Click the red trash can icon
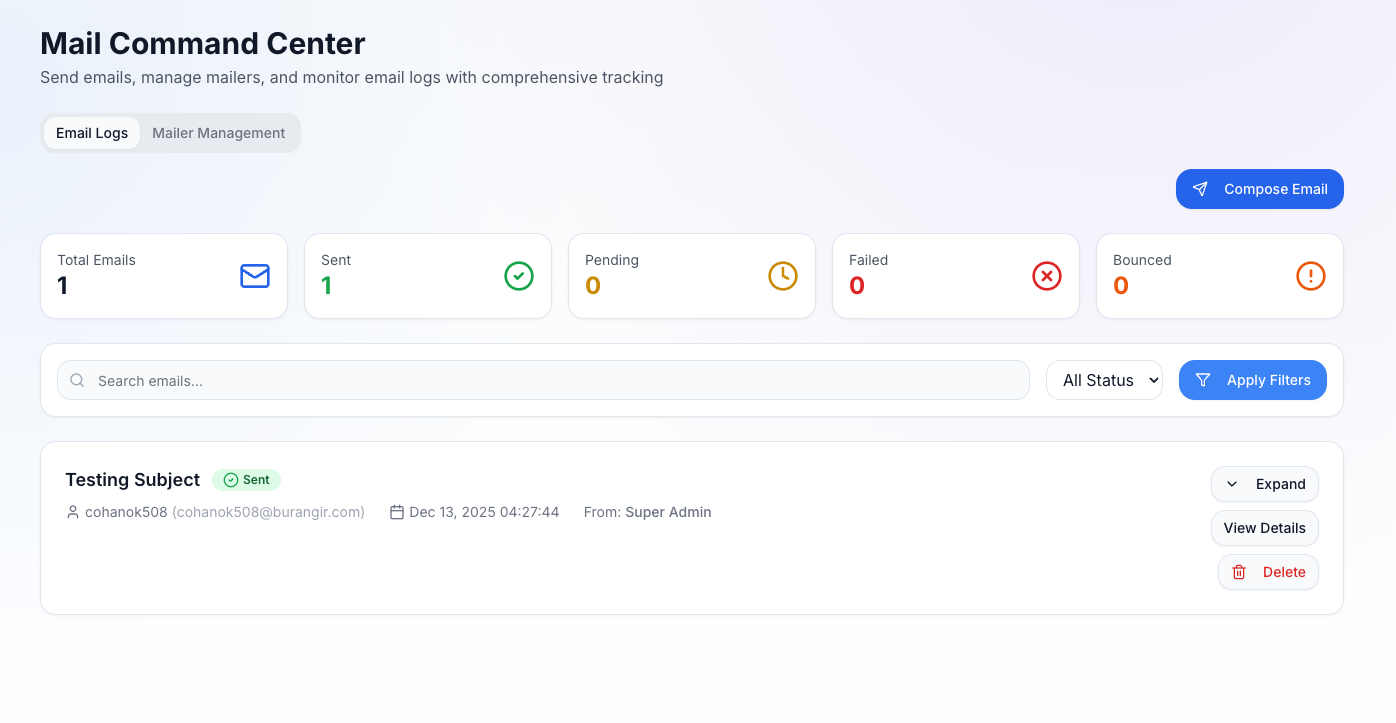The width and height of the screenshot is (1396, 723). (1239, 572)
